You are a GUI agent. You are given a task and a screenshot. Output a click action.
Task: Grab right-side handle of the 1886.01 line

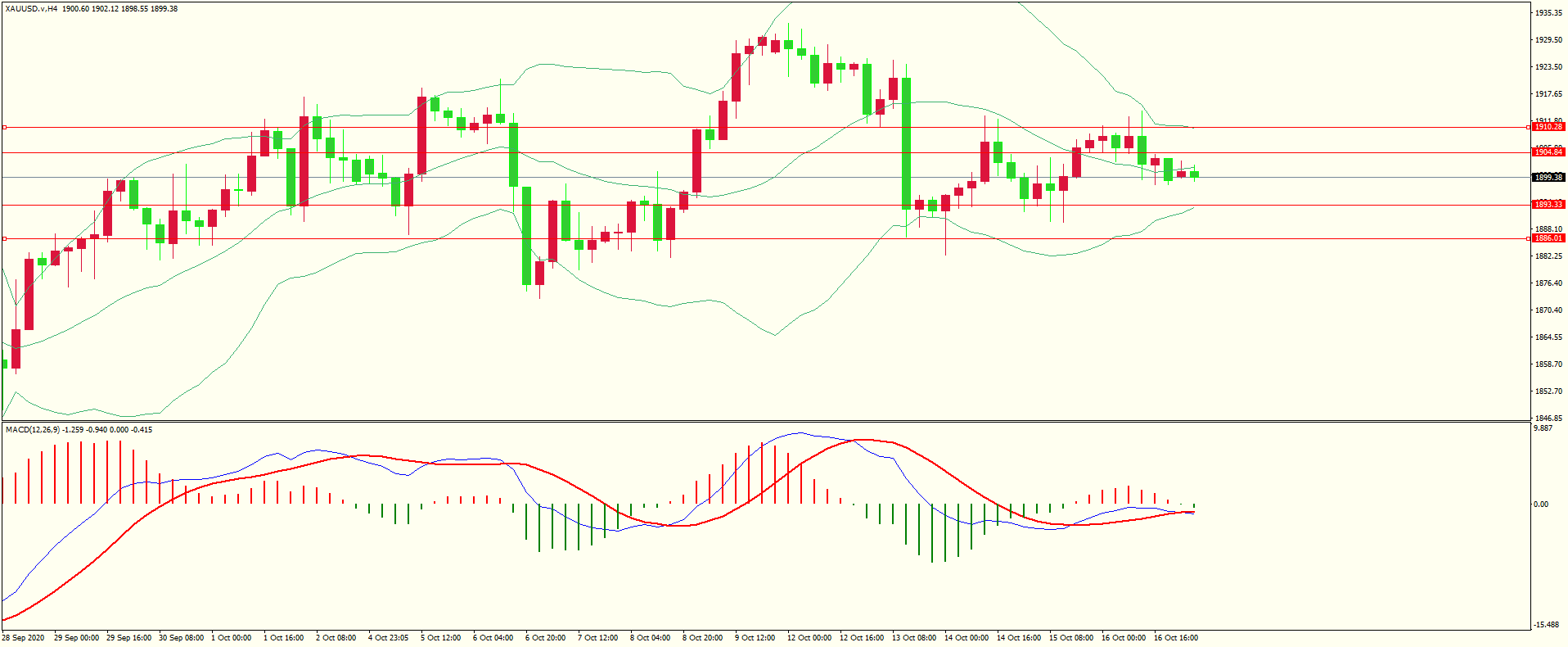tap(1529, 238)
